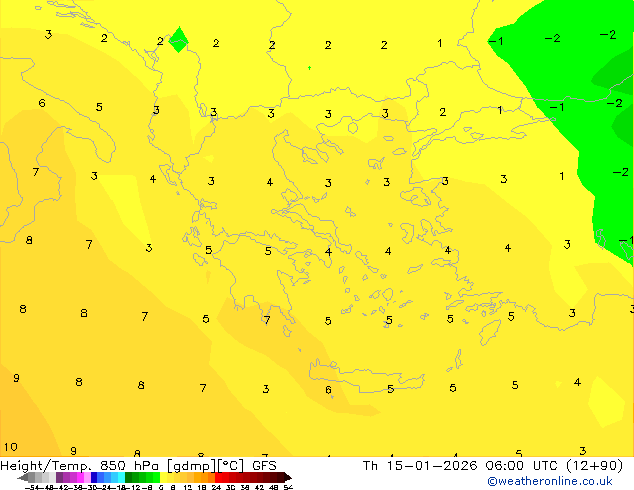Image resolution: width=634 pixels, height=490 pixels.
Task: Click the 10 degree temperature value
Action: pos(11,447)
